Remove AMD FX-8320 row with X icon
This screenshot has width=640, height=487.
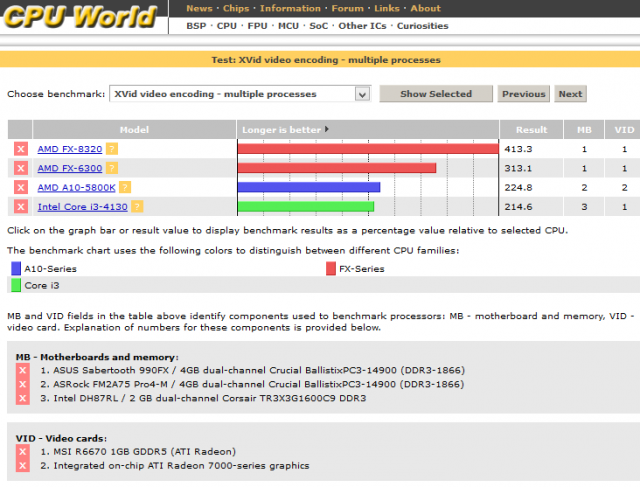tap(21, 149)
